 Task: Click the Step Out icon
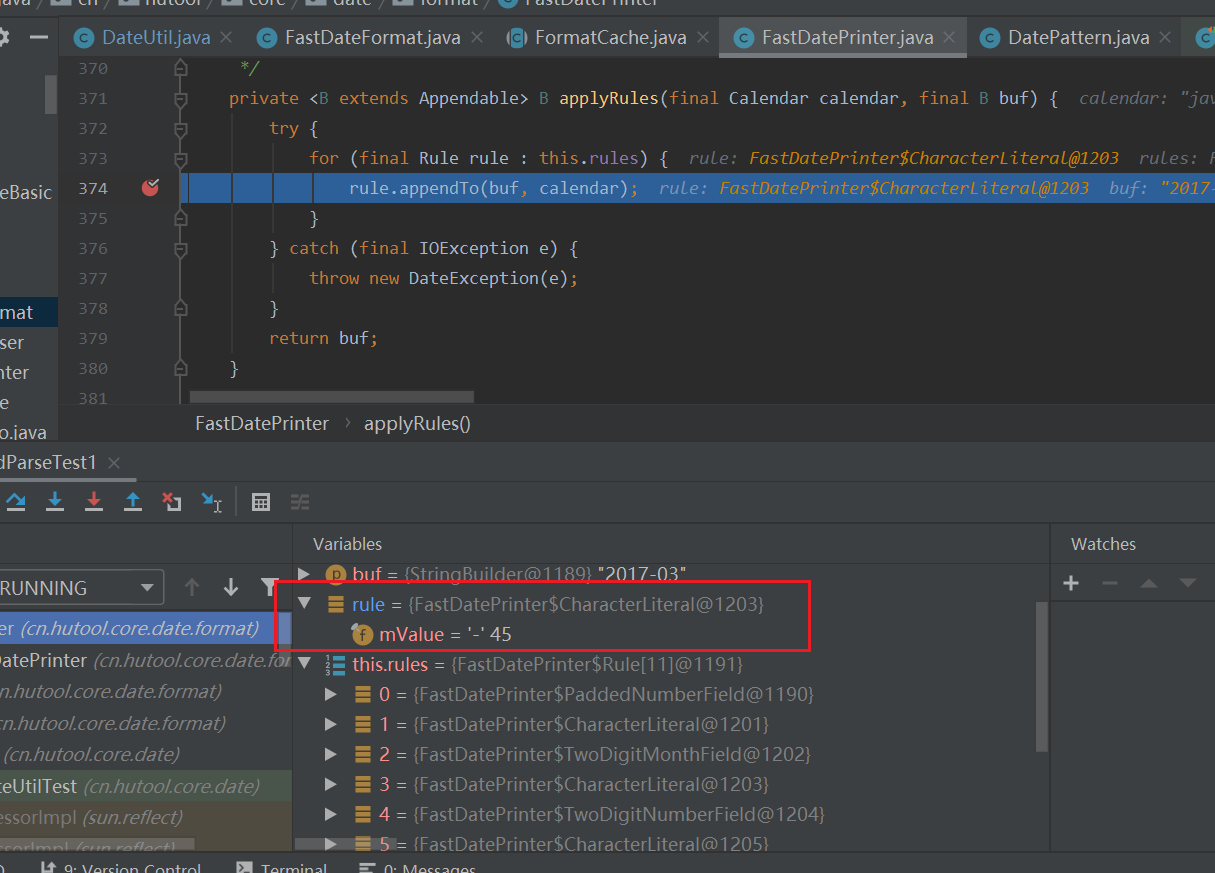132,501
